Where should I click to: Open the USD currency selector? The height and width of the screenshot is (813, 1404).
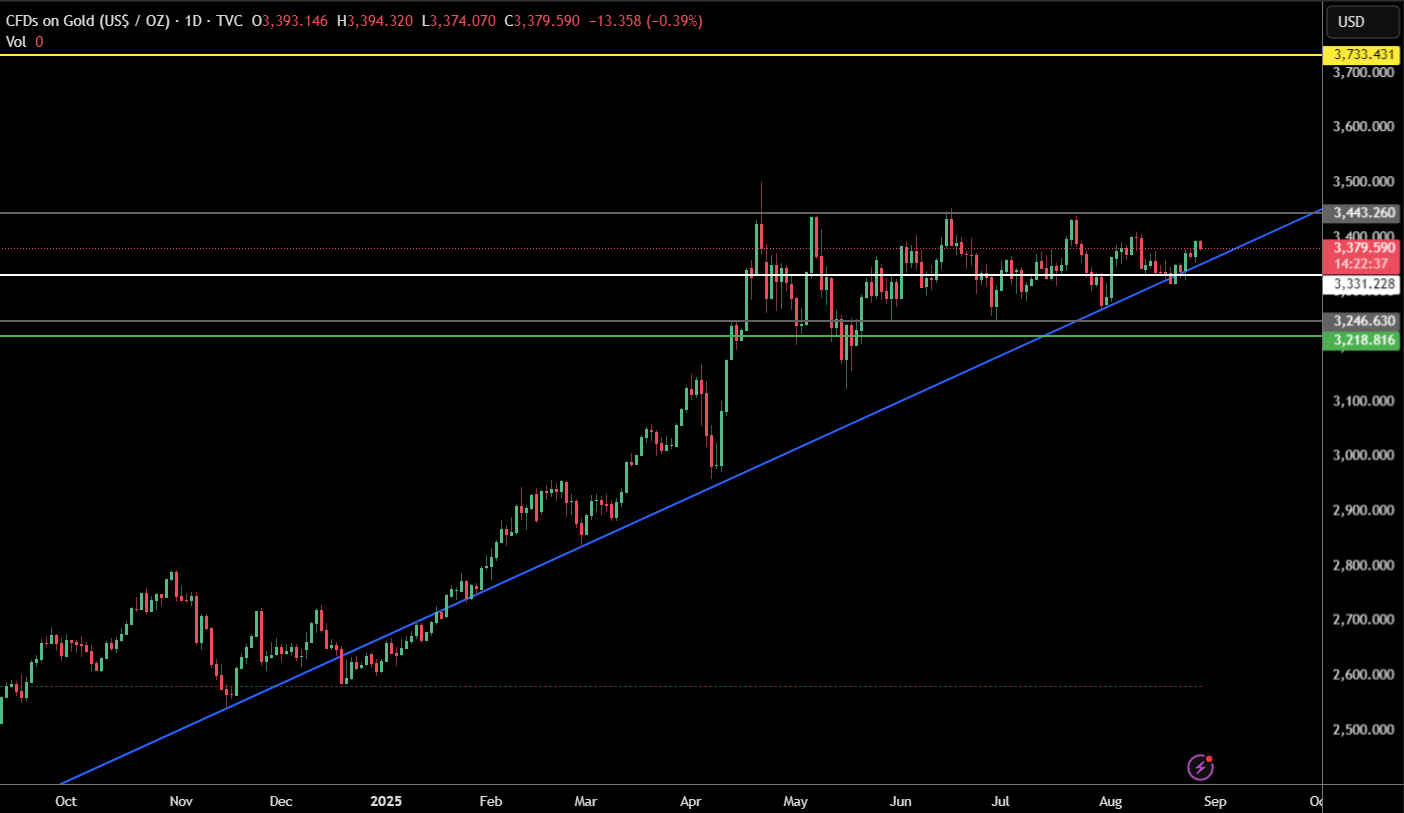pos(1362,21)
